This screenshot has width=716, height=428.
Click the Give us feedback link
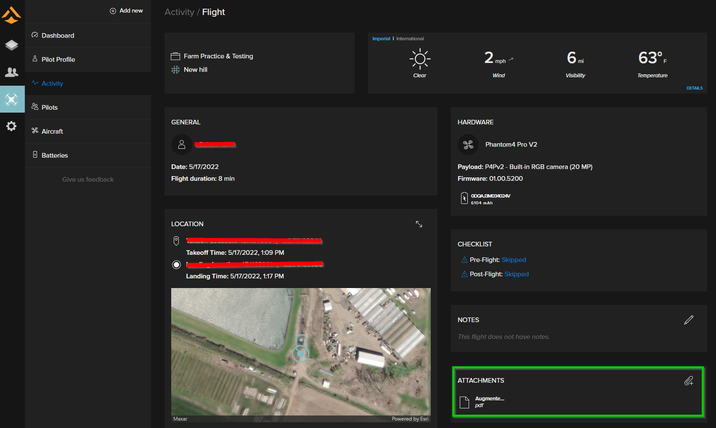click(88, 179)
